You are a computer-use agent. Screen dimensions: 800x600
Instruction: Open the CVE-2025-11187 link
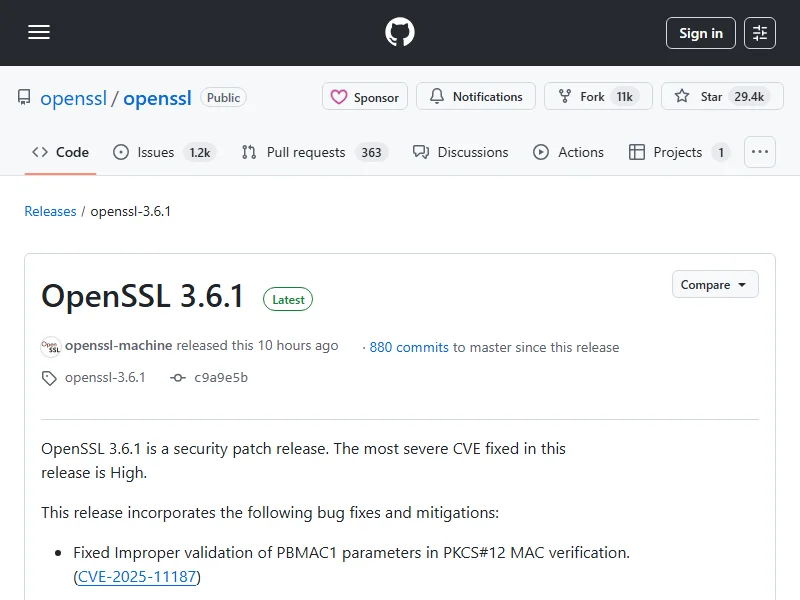point(137,577)
